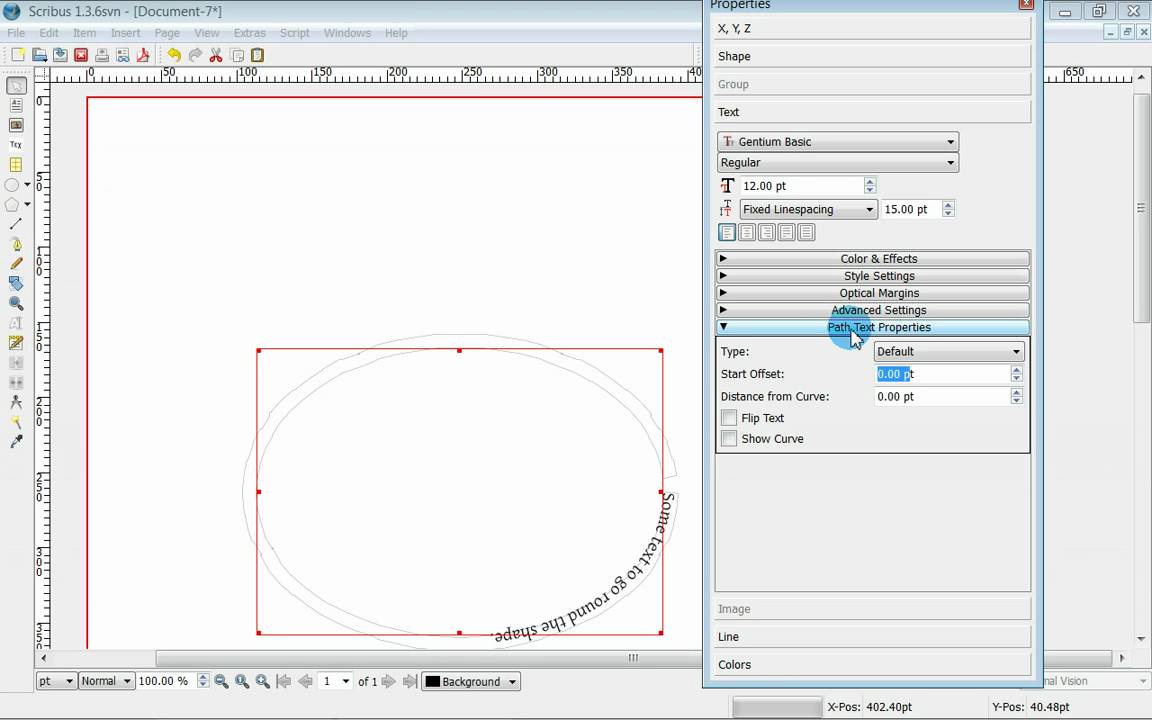Select the Measurements compass tool
The image size is (1152, 720).
(16, 402)
